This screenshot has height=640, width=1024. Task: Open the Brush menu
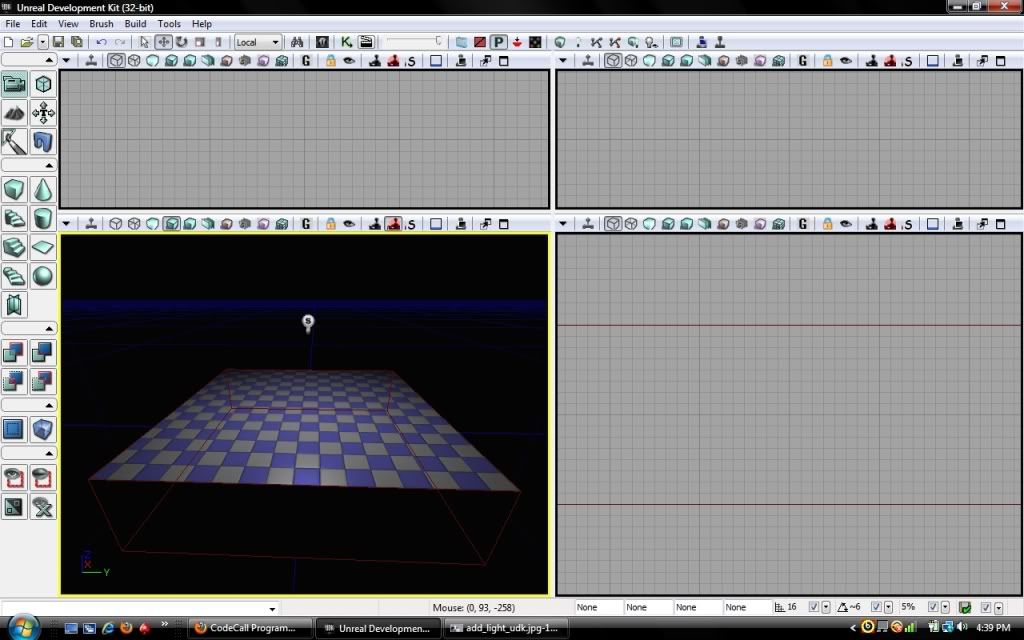101,24
